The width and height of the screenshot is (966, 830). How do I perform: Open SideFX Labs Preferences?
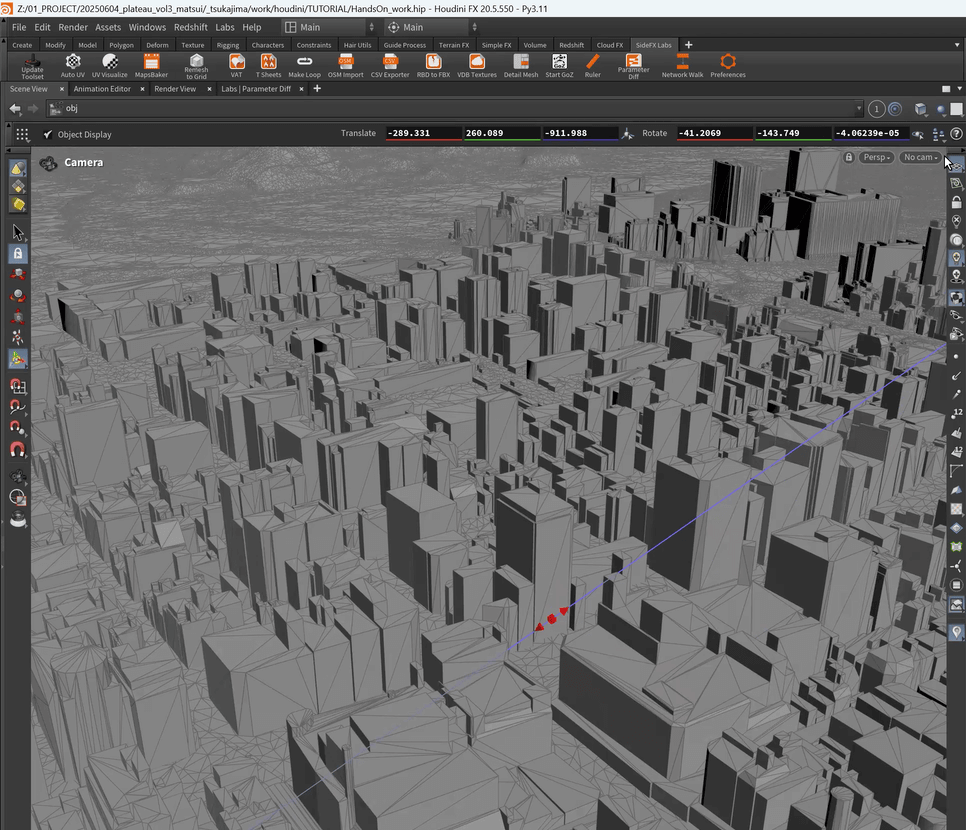click(728, 63)
